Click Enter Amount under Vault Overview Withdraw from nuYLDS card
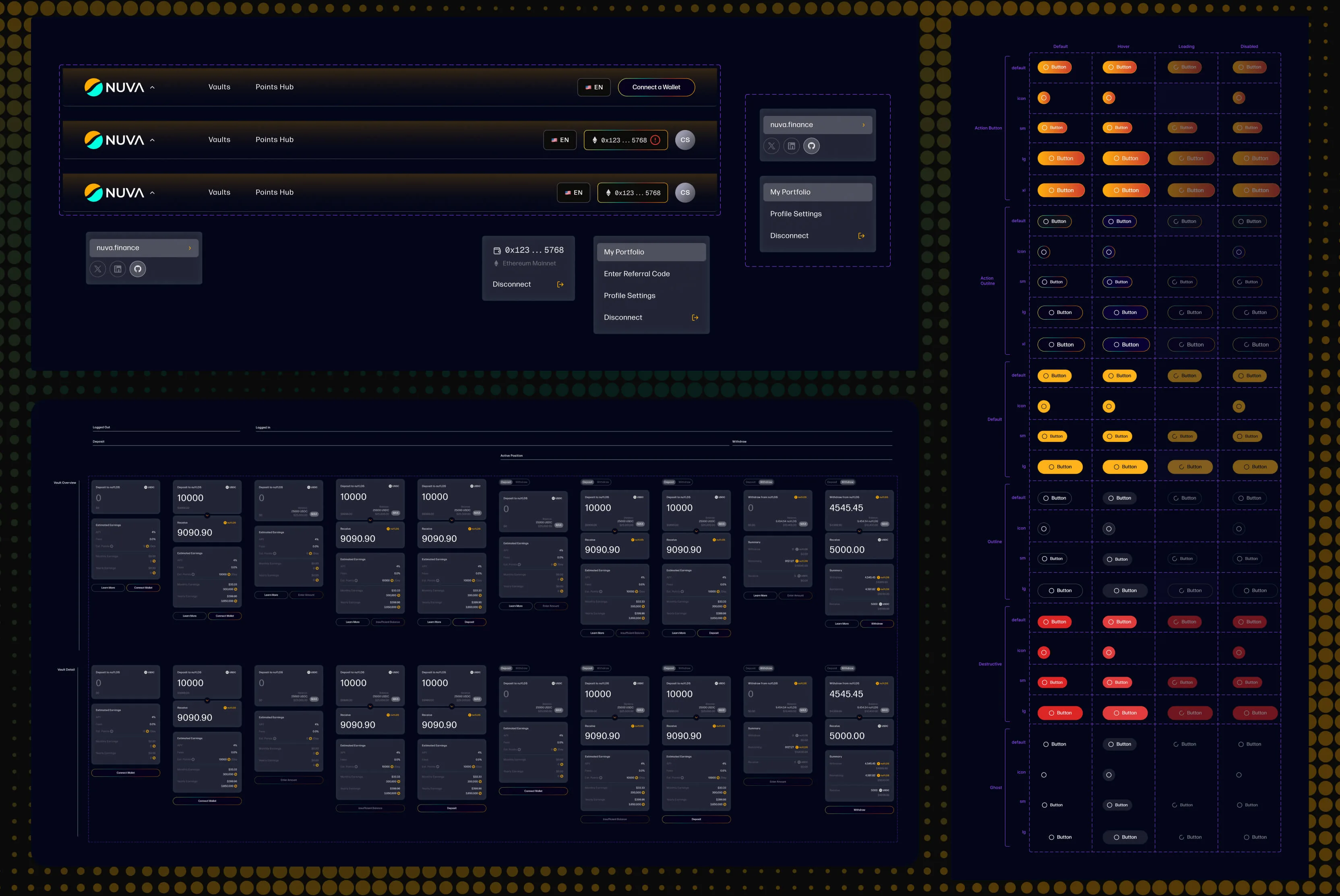 pos(795,595)
